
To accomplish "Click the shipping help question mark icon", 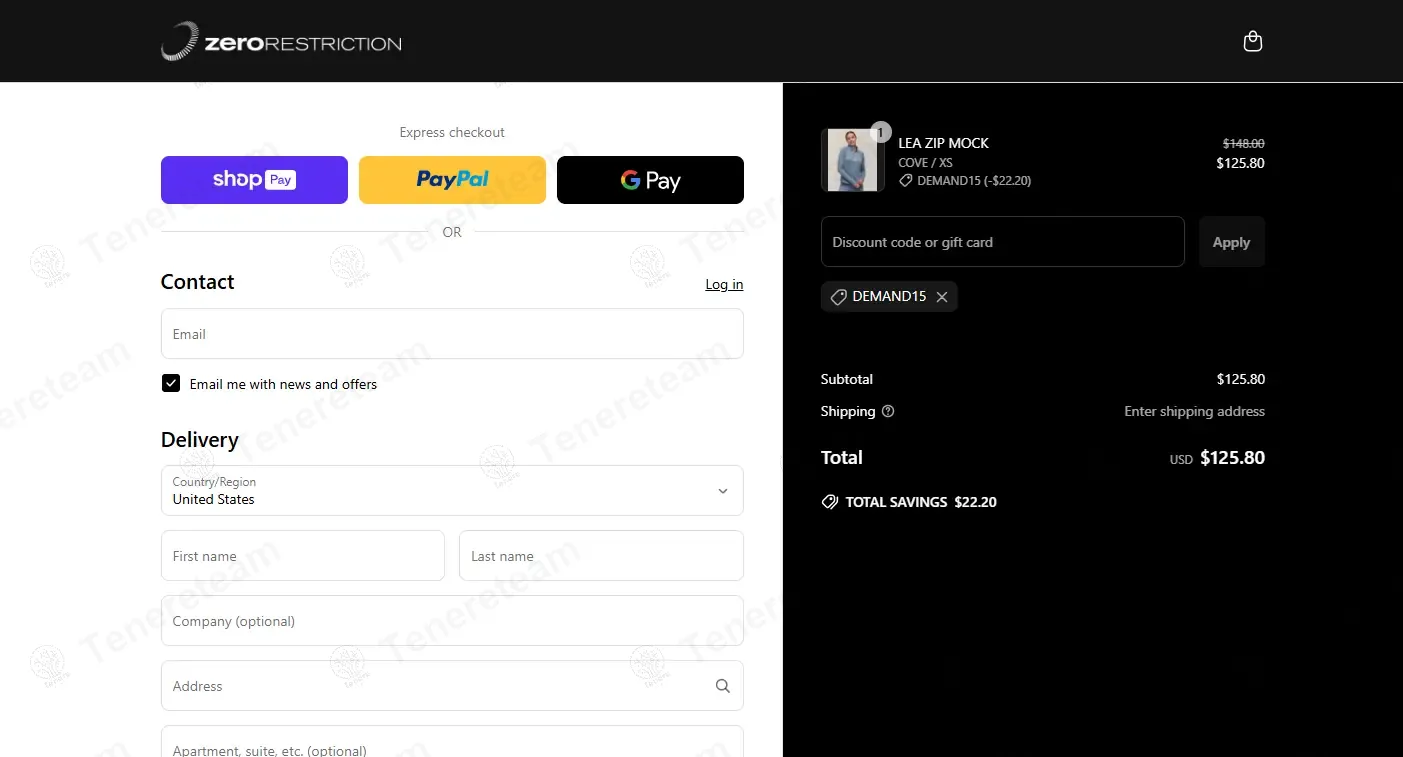I will [888, 411].
